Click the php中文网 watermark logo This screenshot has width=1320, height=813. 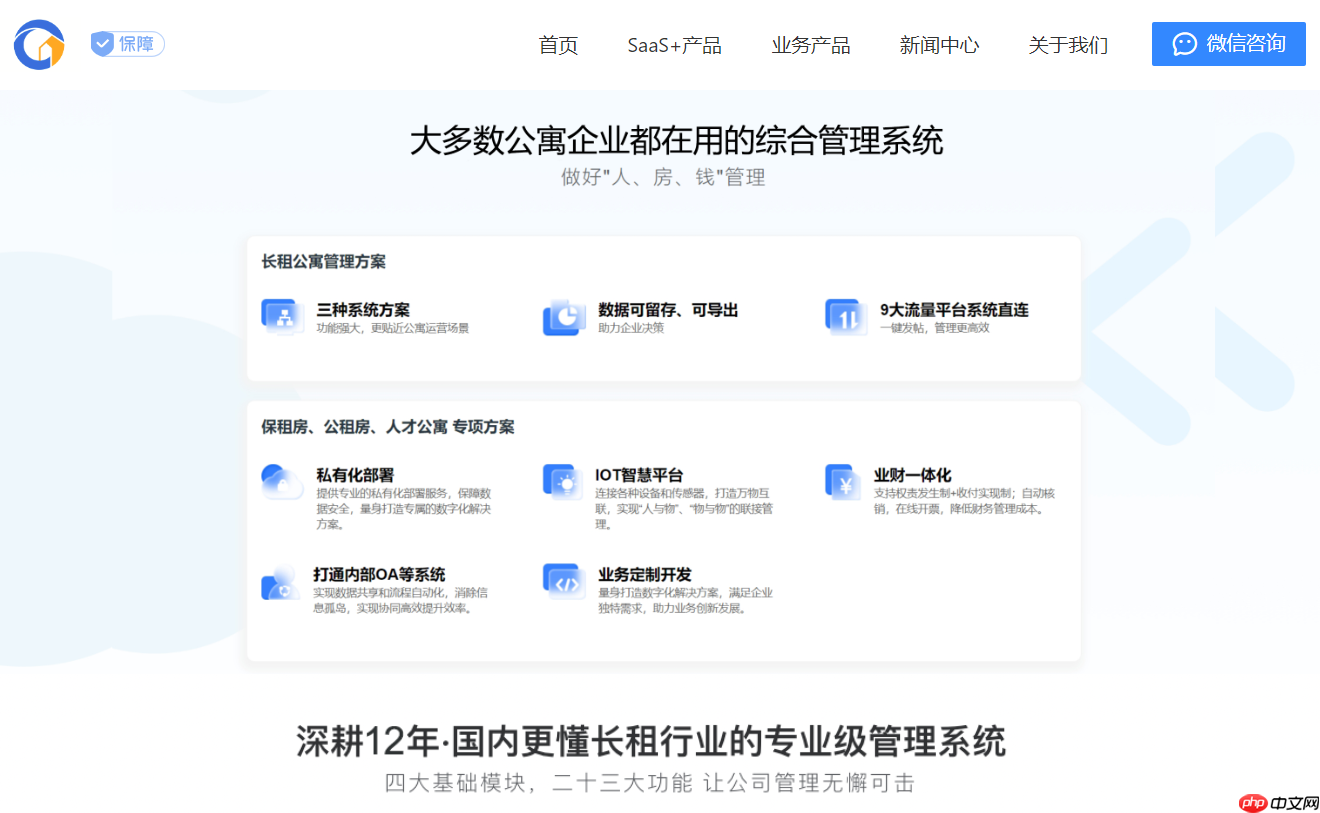[x=1270, y=800]
